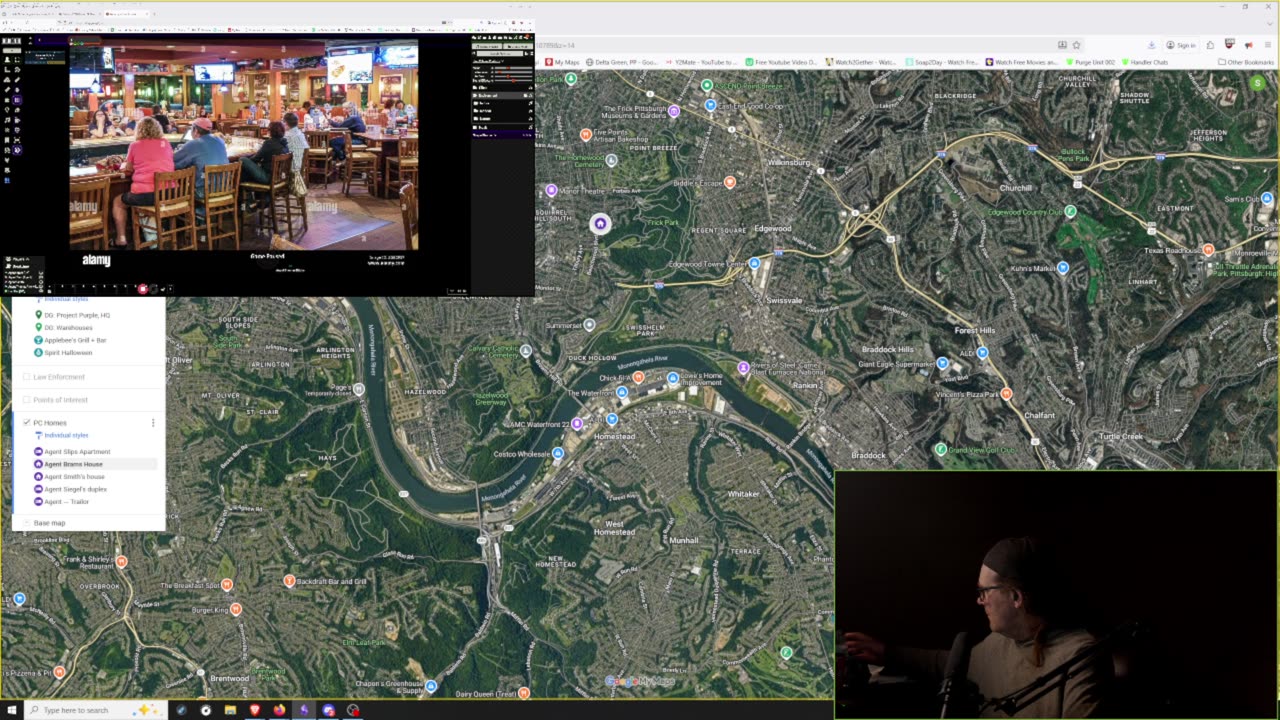Open the Handler Chats bookmark
Viewport: 1280px width, 720px height.
pyautogui.click(x=1145, y=62)
